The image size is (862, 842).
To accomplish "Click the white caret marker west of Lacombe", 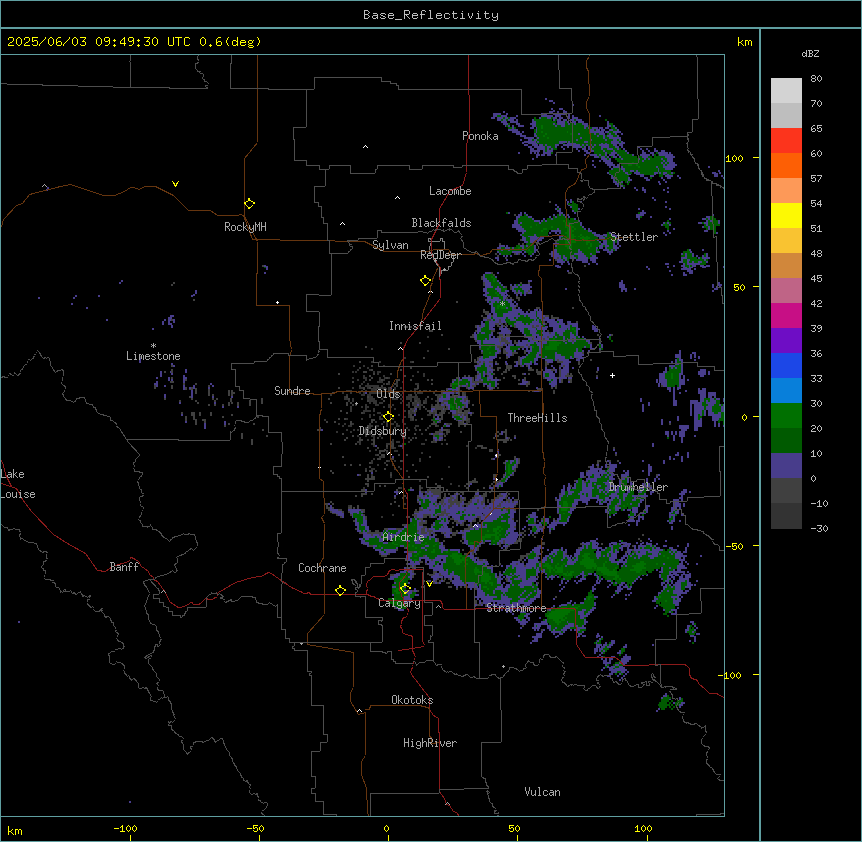I will tap(397, 198).
